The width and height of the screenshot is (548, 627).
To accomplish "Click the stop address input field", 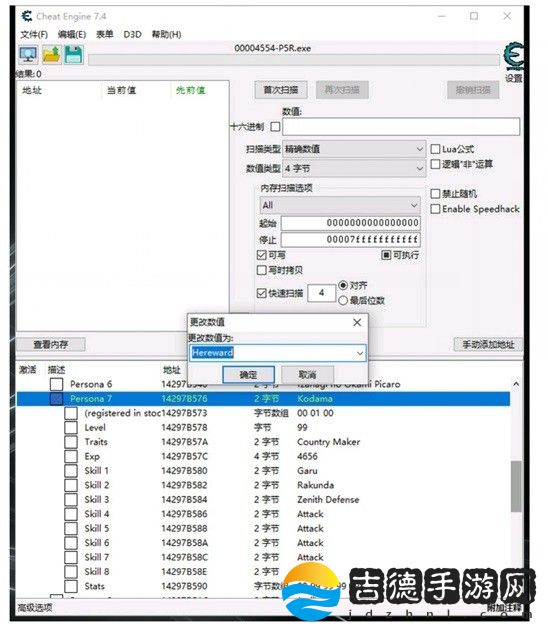I will 351,240.
